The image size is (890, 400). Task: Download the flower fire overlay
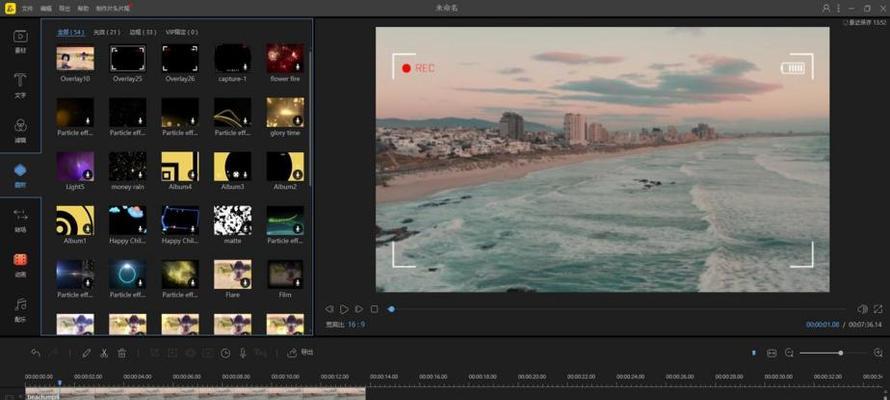point(297,67)
